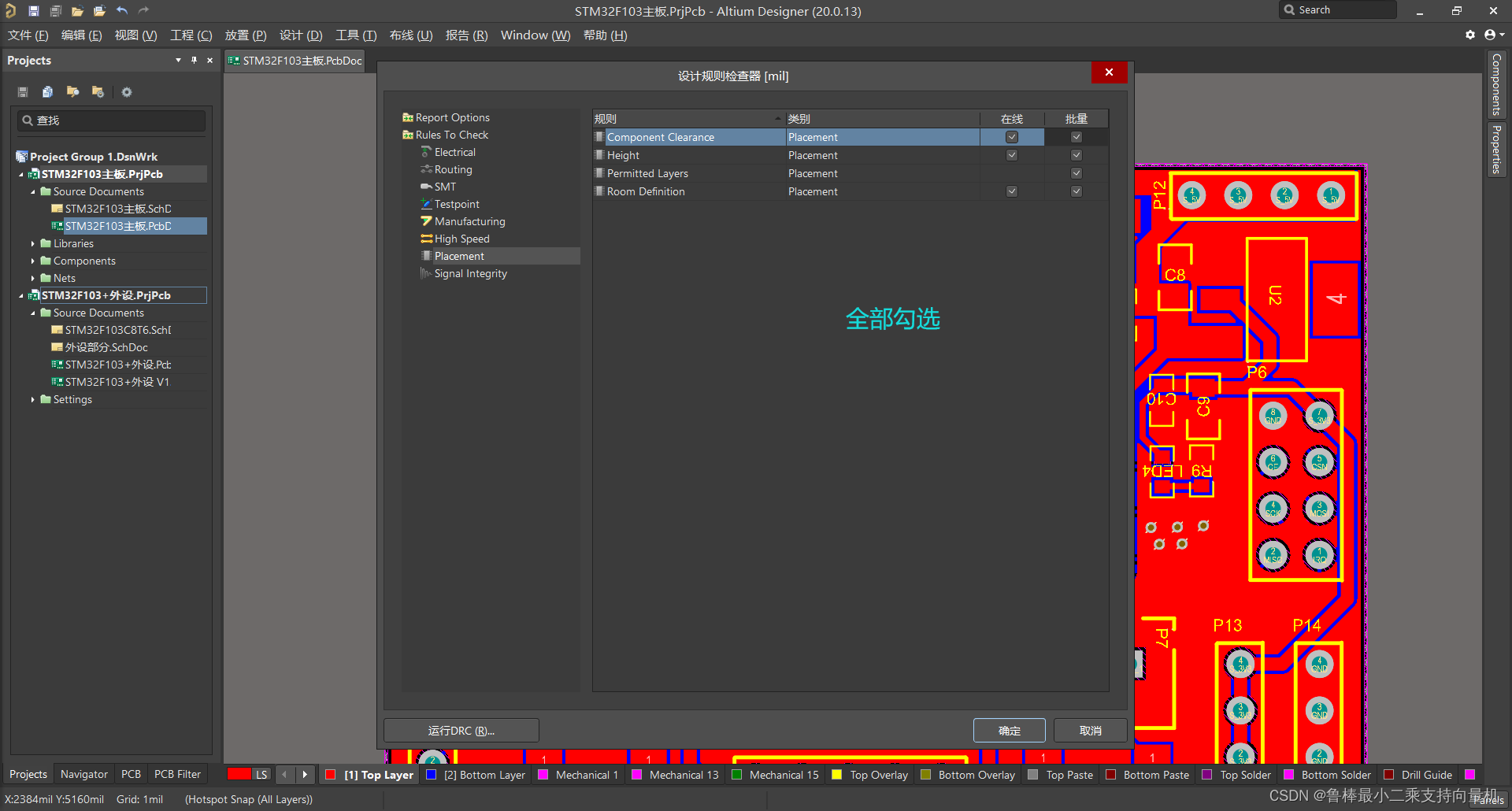Viewport: 1512px width, 811px height.
Task: Collapse STM32F103主板.PrjPcb project node
Action: pos(21,174)
